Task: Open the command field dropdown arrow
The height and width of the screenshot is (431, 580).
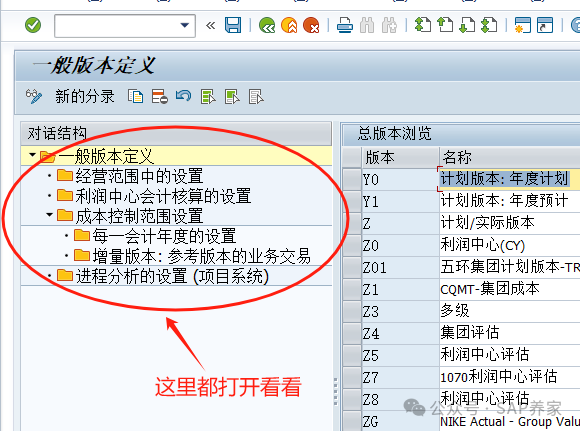Action: 185,26
